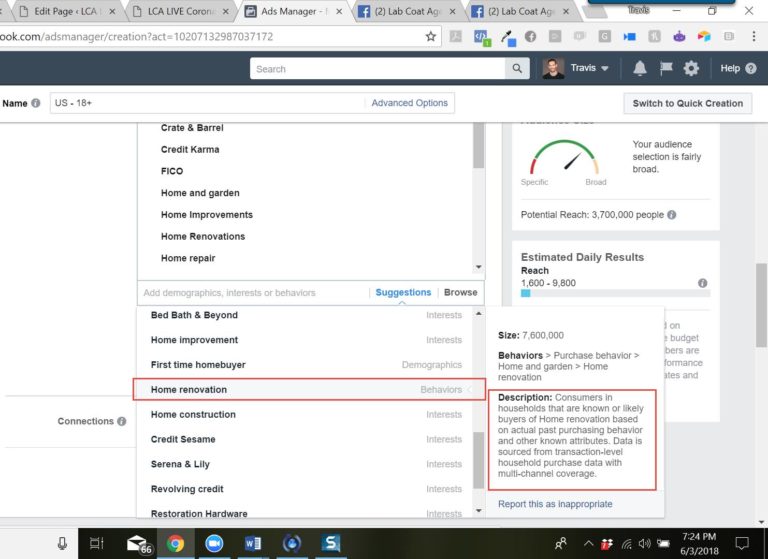Open notifications bell icon
The image size is (768, 559).
tap(640, 68)
